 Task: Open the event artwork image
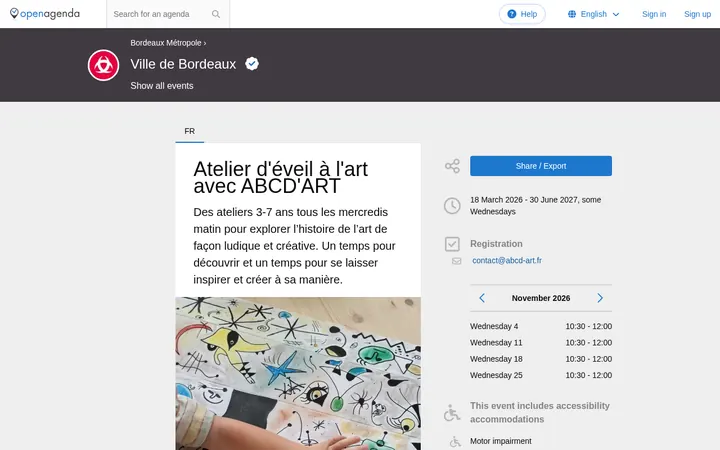pos(298,373)
